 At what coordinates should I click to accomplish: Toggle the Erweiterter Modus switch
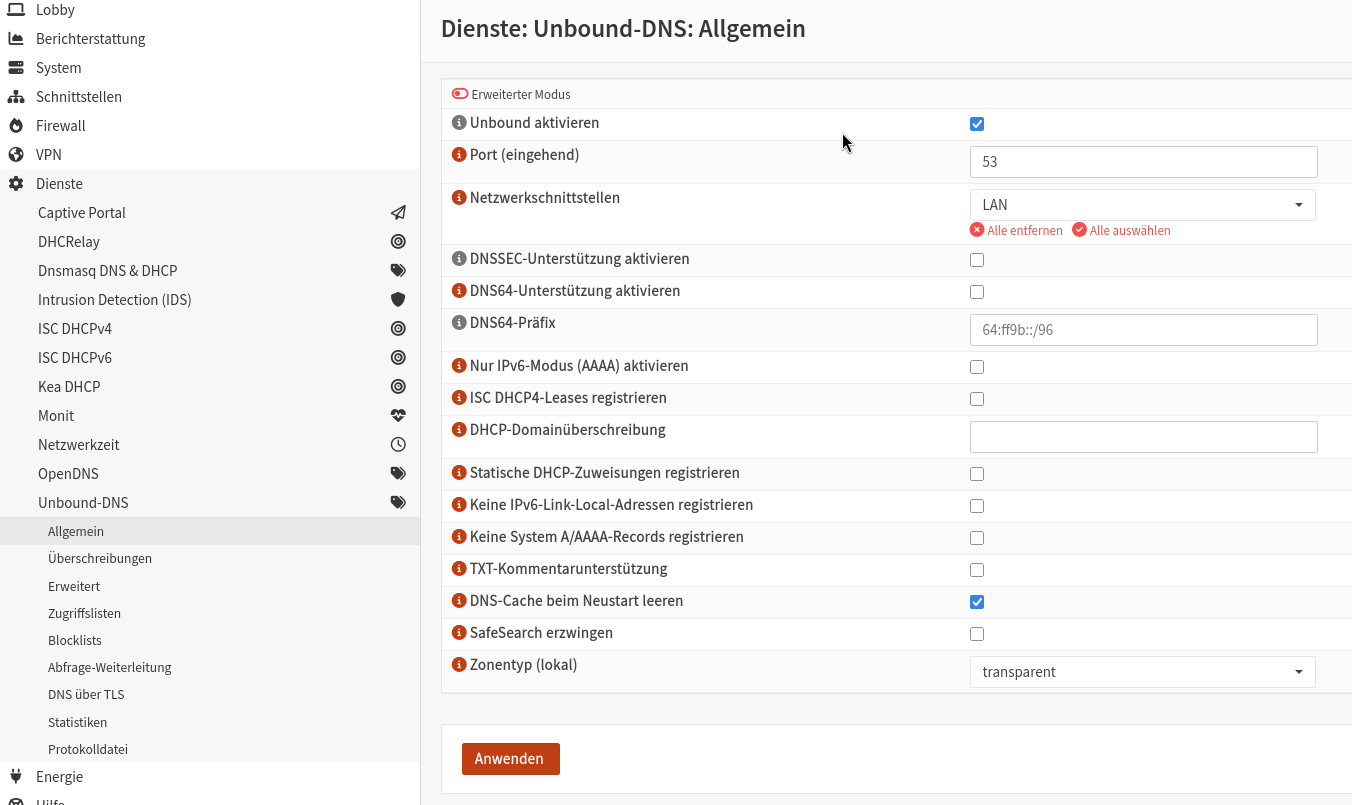(460, 93)
